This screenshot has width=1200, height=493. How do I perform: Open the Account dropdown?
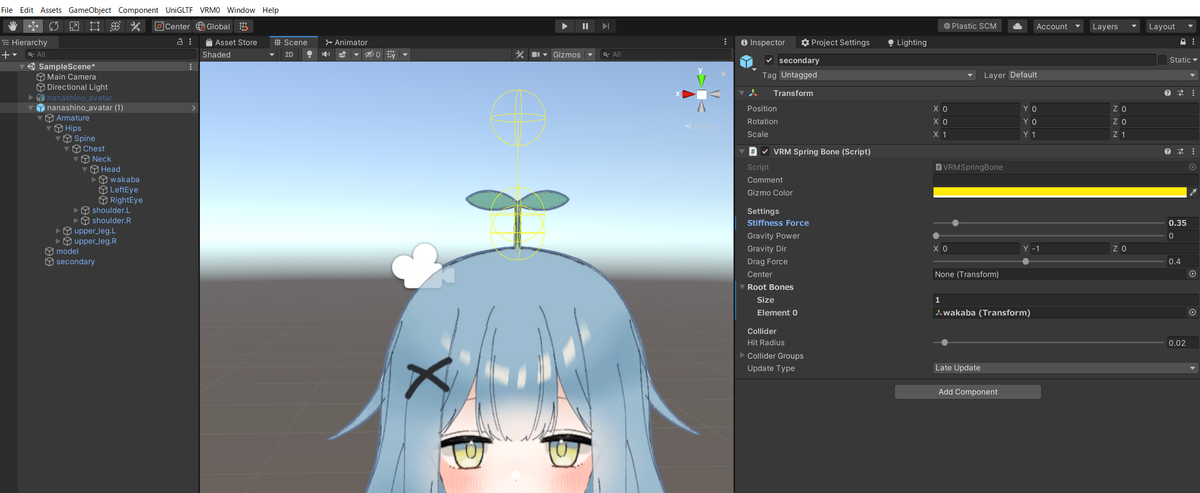tap(1057, 26)
